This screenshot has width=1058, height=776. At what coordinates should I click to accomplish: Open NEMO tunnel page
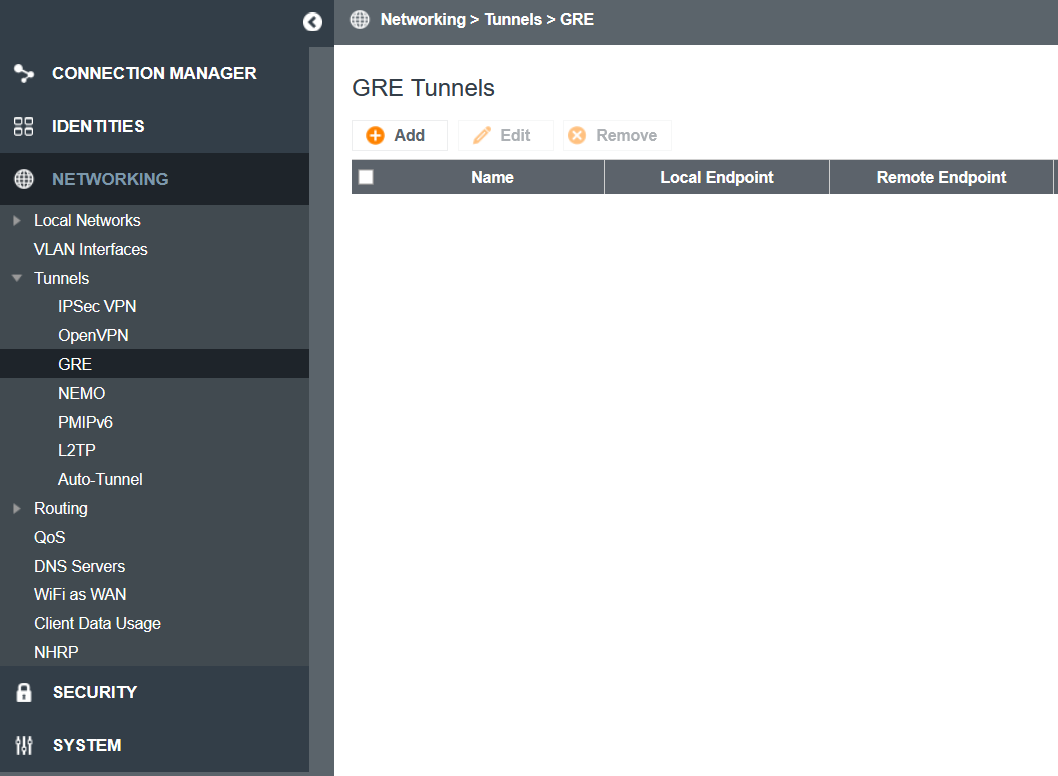tap(82, 393)
